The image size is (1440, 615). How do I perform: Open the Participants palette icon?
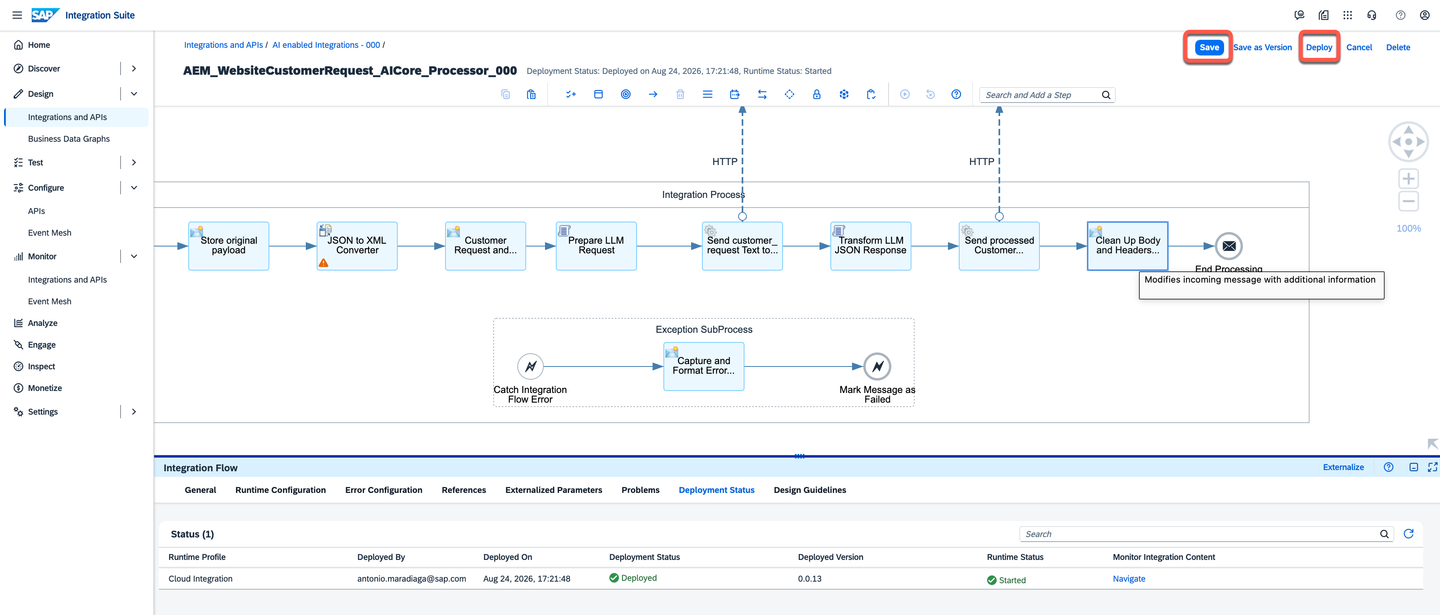[571, 94]
